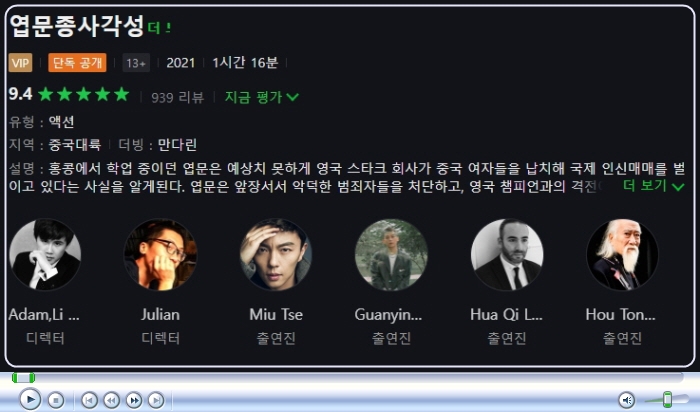Click the volume slider handle
Screen dimensions: 700x412
pos(667,400)
